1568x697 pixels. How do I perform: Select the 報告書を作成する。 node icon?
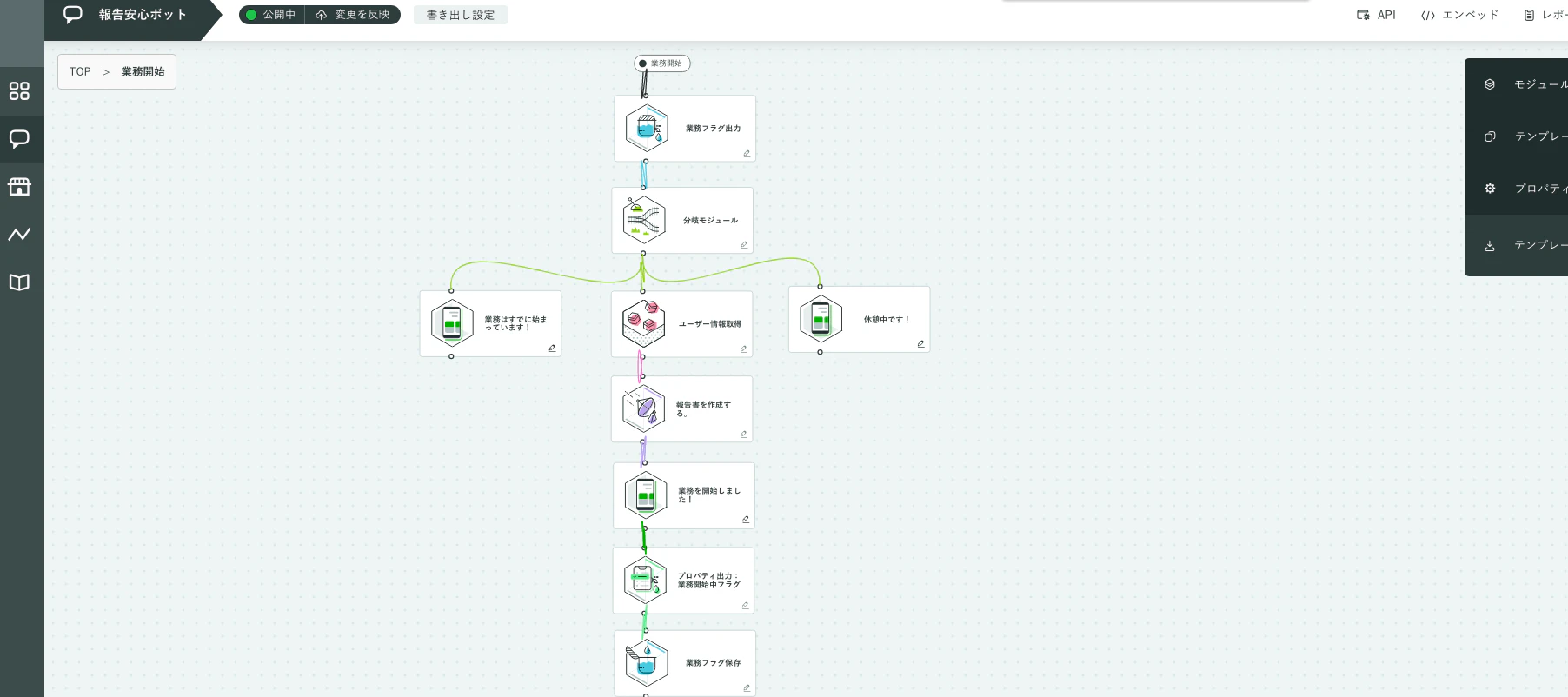(643, 408)
